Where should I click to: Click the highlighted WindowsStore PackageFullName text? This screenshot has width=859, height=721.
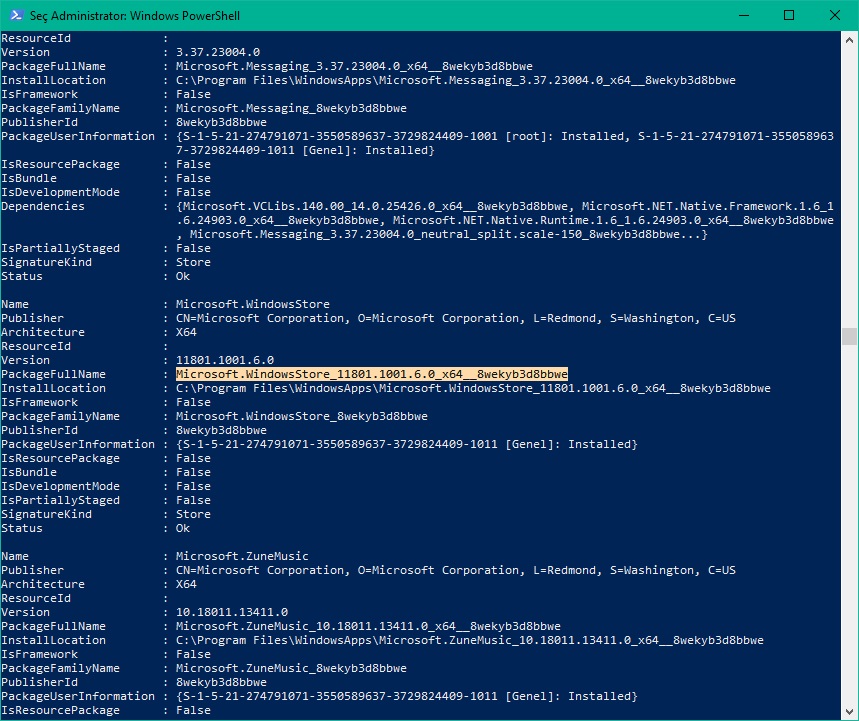tap(371, 374)
